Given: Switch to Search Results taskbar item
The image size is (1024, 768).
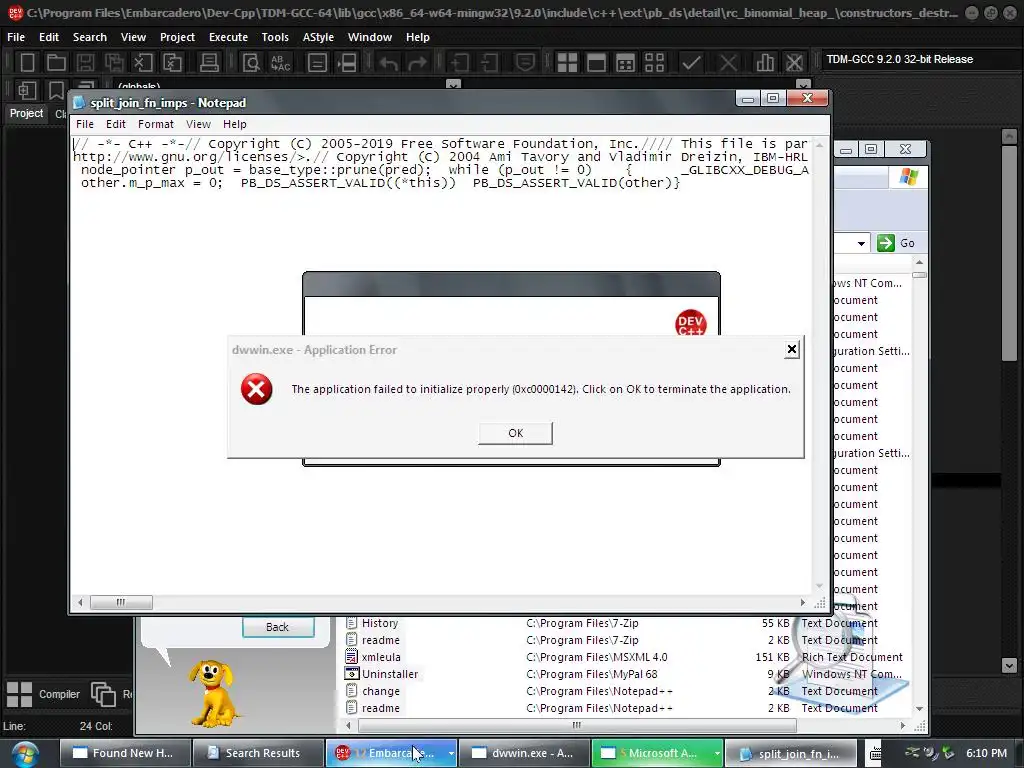Looking at the screenshot, I should point(259,753).
